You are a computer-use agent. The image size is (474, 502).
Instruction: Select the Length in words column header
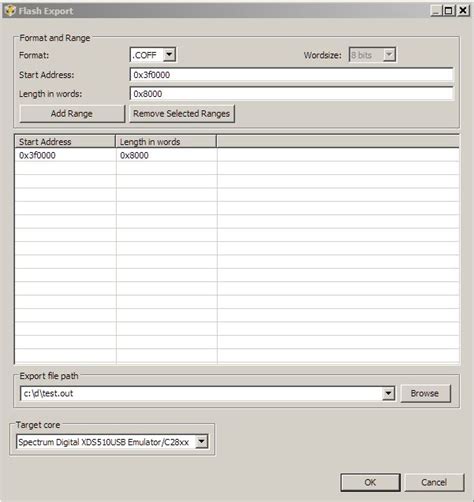click(x=166, y=142)
